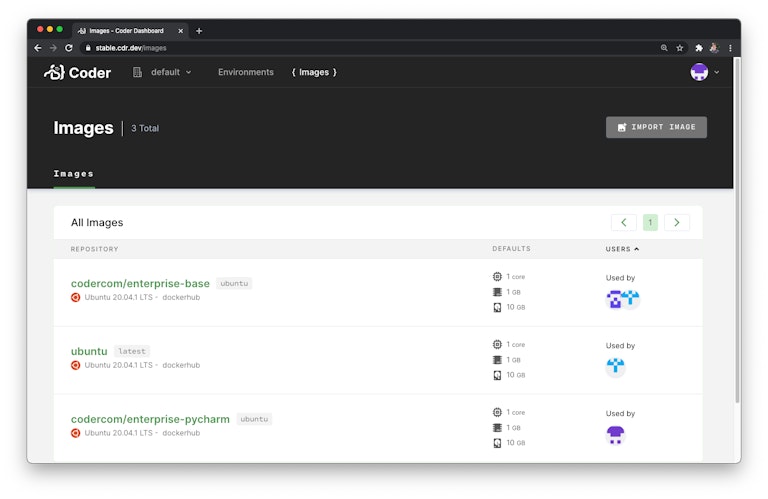The height and width of the screenshot is (499, 768).
Task: Click the disk icon in enterprise-base row
Action: [x=497, y=307]
